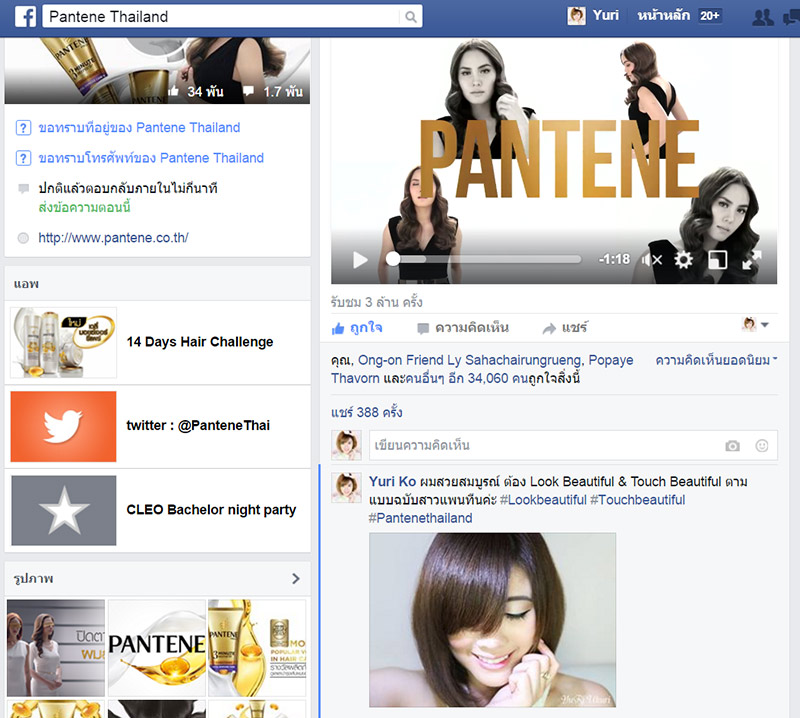Viewport: 800px width, 718px height.
Task: Open Ong-on Friend Ly Sahachairungrueng profile
Action: 469,360
